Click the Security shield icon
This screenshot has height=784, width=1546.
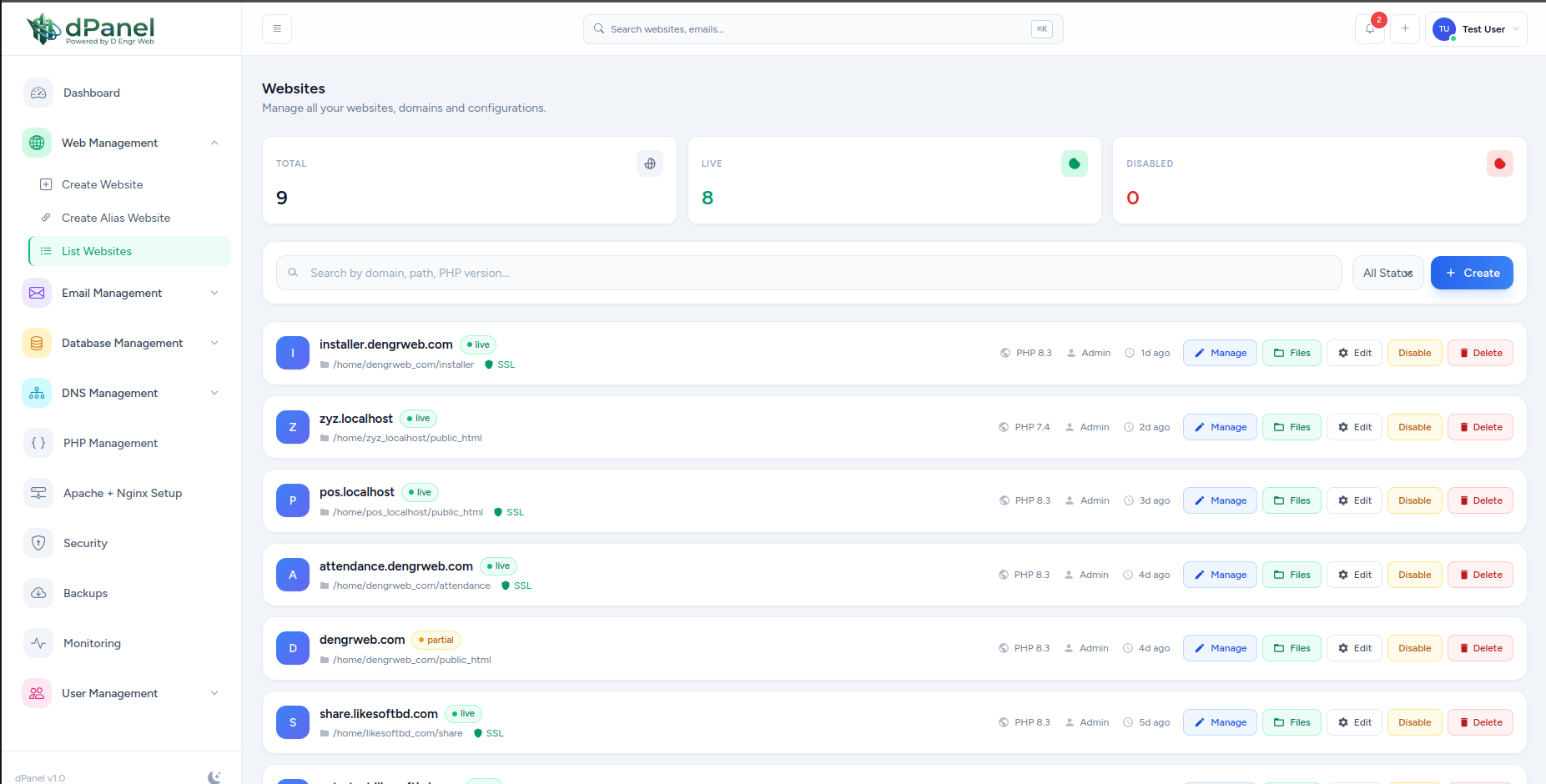point(38,543)
